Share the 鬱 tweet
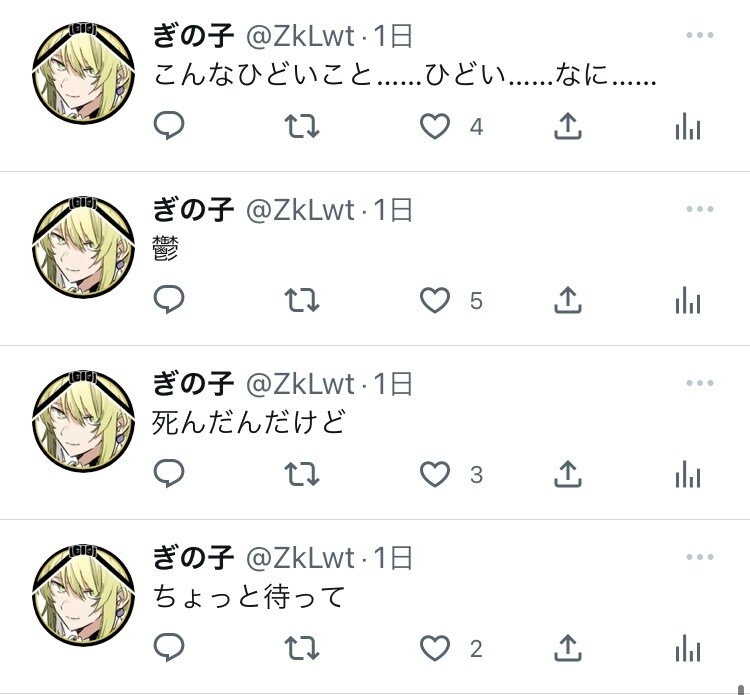750x695 pixels. pyautogui.click(x=568, y=300)
